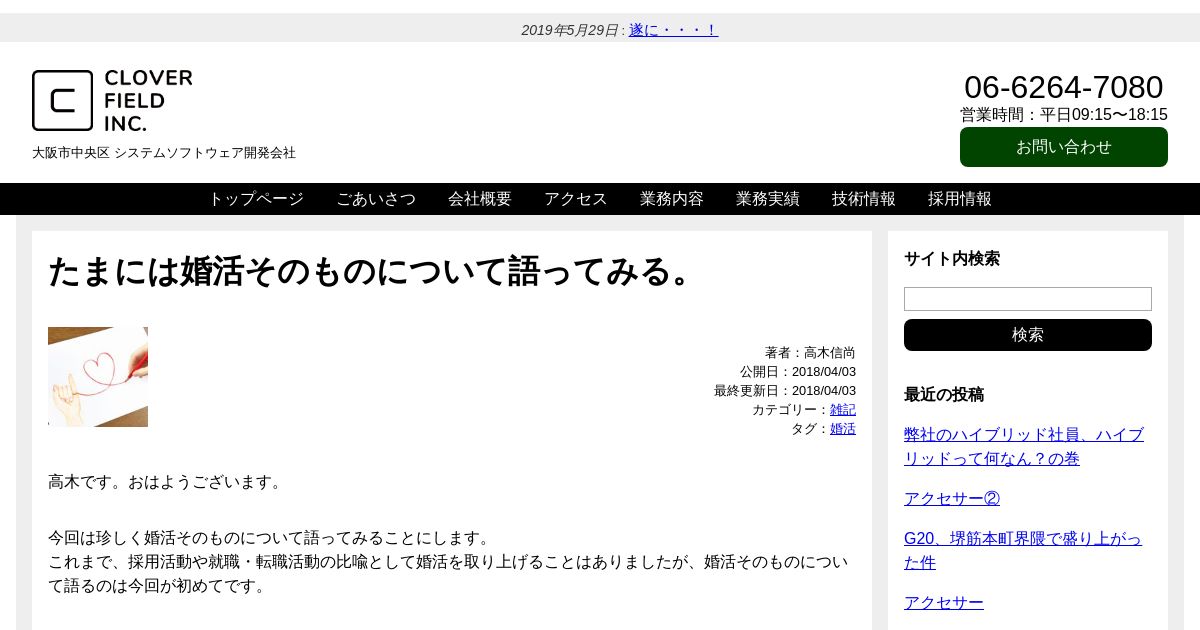Open the 婚活 tag link
The width and height of the screenshot is (1200, 630).
point(843,429)
